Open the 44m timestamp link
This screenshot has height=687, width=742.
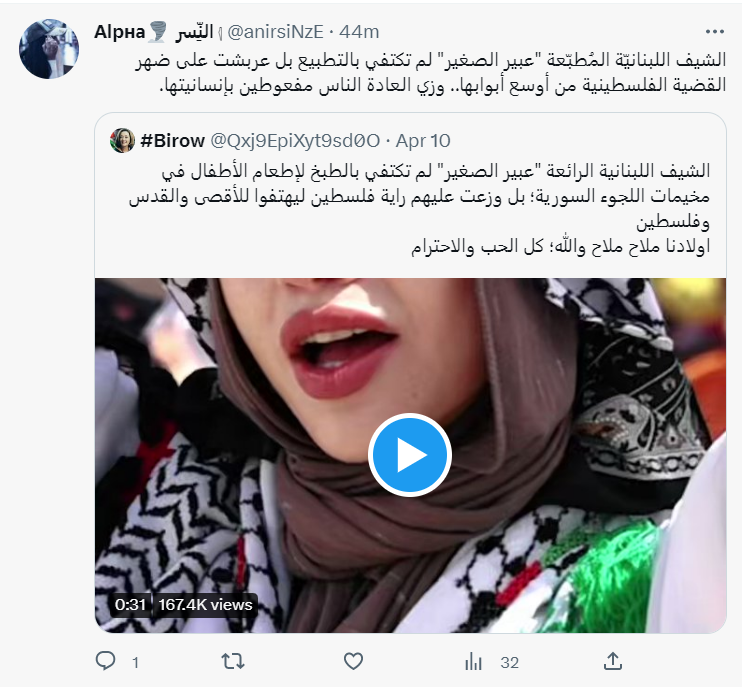click(359, 32)
